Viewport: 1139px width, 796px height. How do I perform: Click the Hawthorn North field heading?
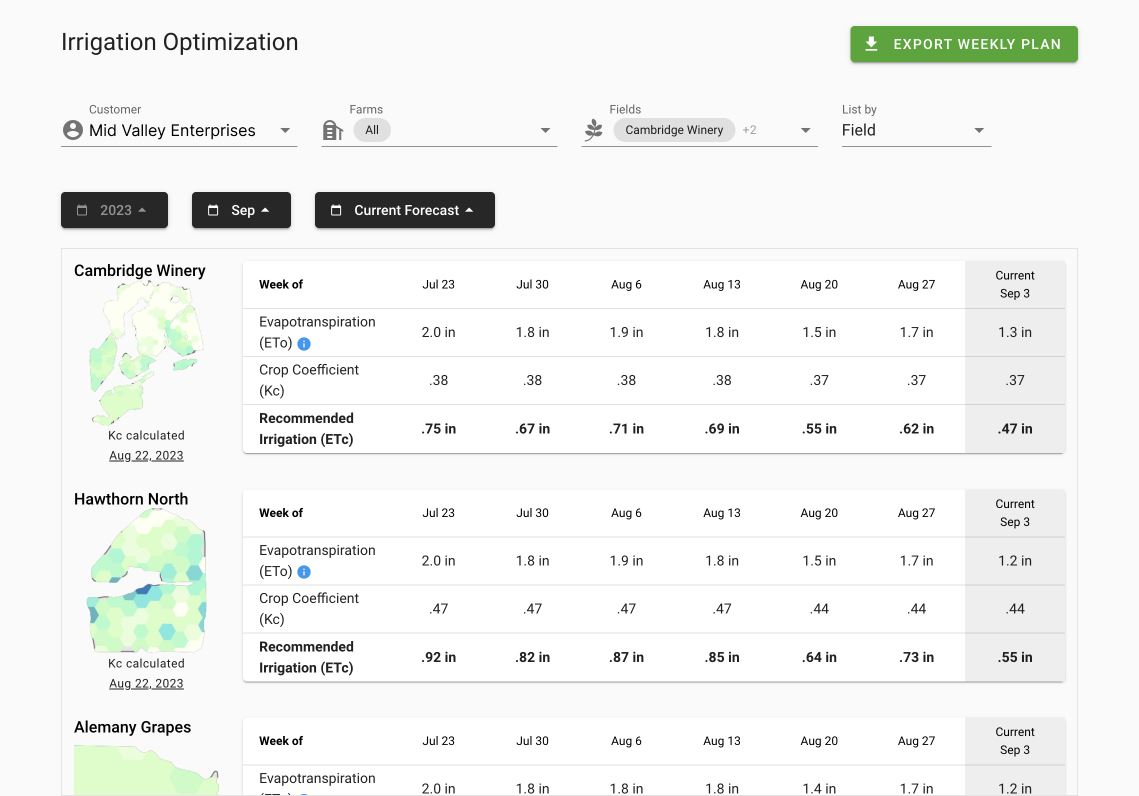click(x=131, y=499)
